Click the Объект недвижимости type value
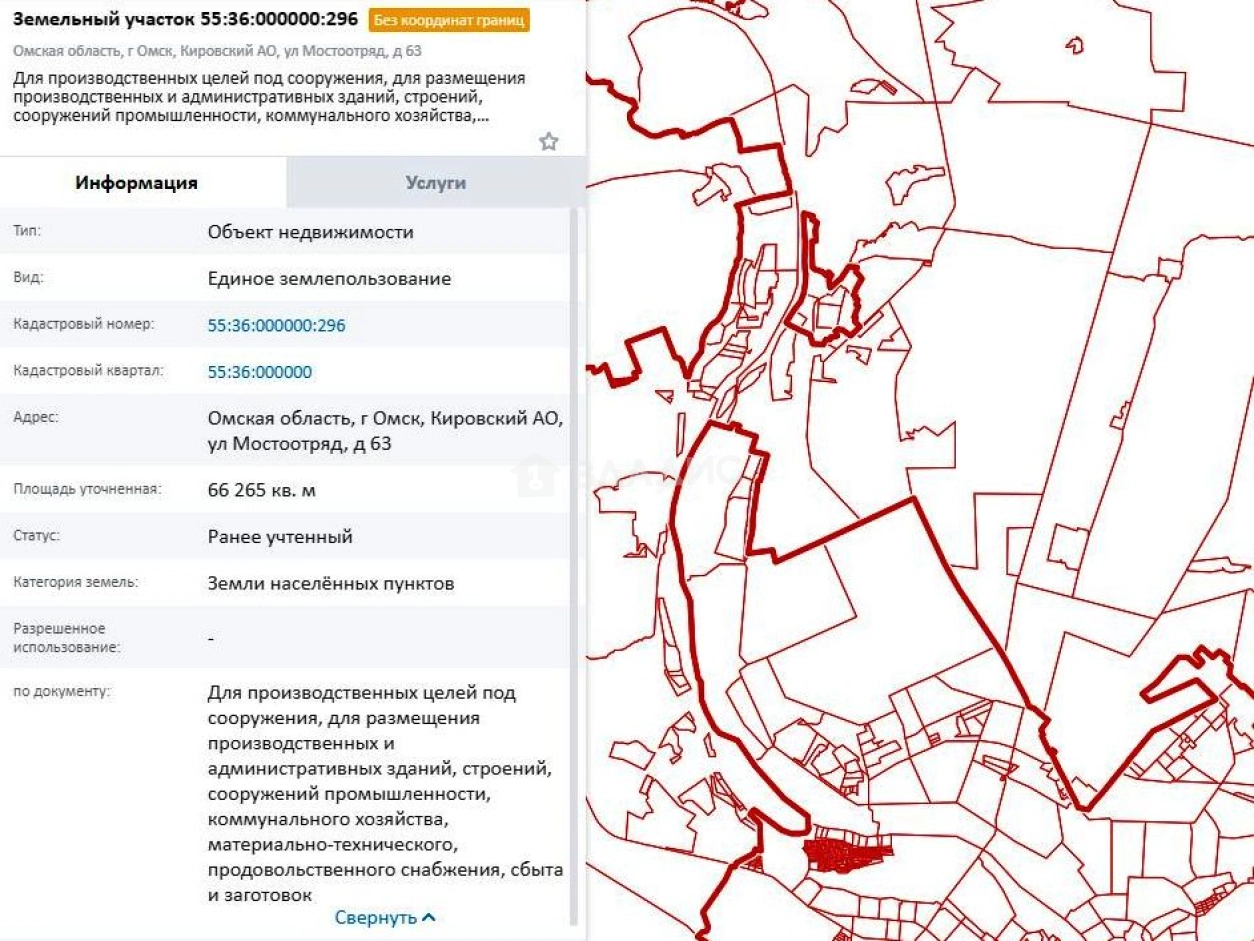 (310, 232)
